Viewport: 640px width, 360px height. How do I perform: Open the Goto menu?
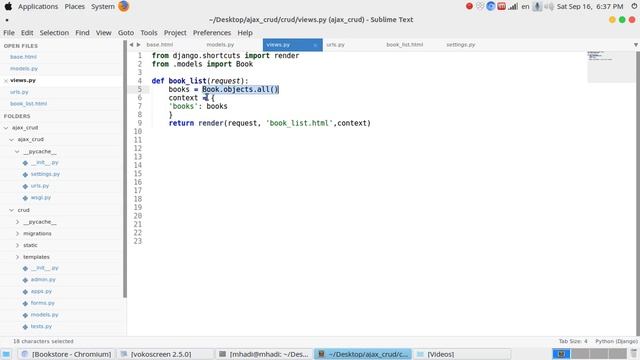pos(126,33)
